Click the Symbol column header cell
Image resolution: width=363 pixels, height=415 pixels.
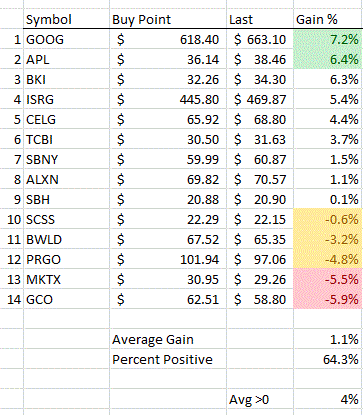coord(66,19)
